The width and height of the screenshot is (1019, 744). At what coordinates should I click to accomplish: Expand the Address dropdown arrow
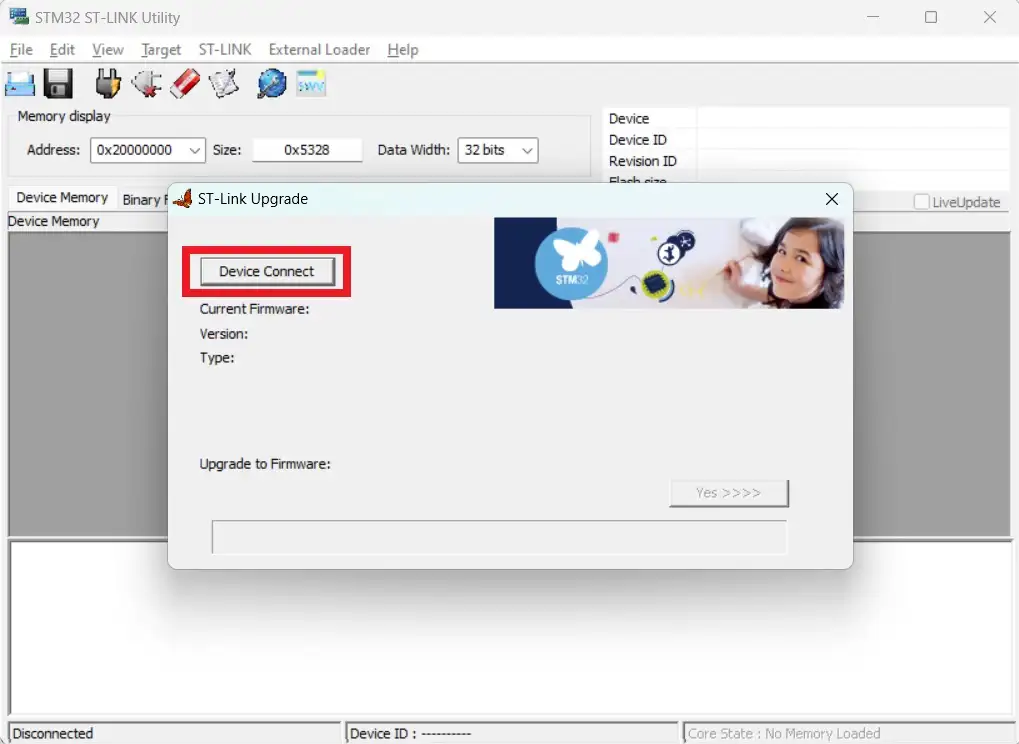point(194,150)
